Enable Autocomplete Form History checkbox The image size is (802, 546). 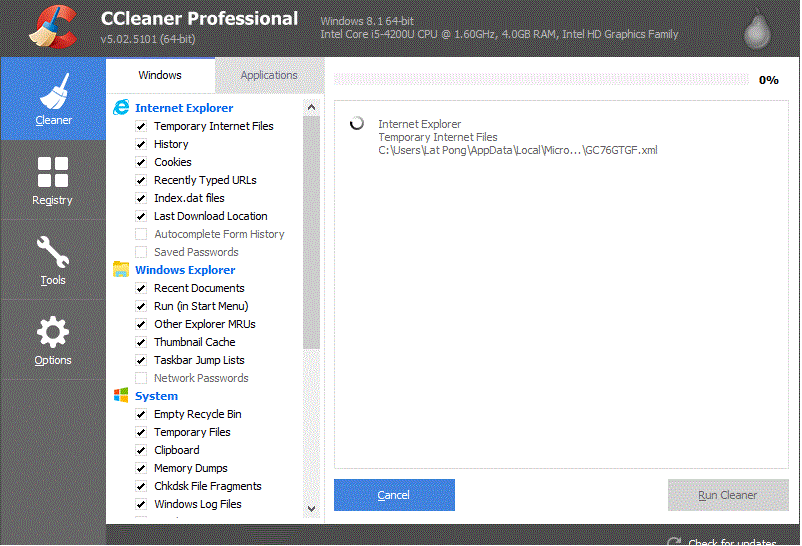[141, 234]
